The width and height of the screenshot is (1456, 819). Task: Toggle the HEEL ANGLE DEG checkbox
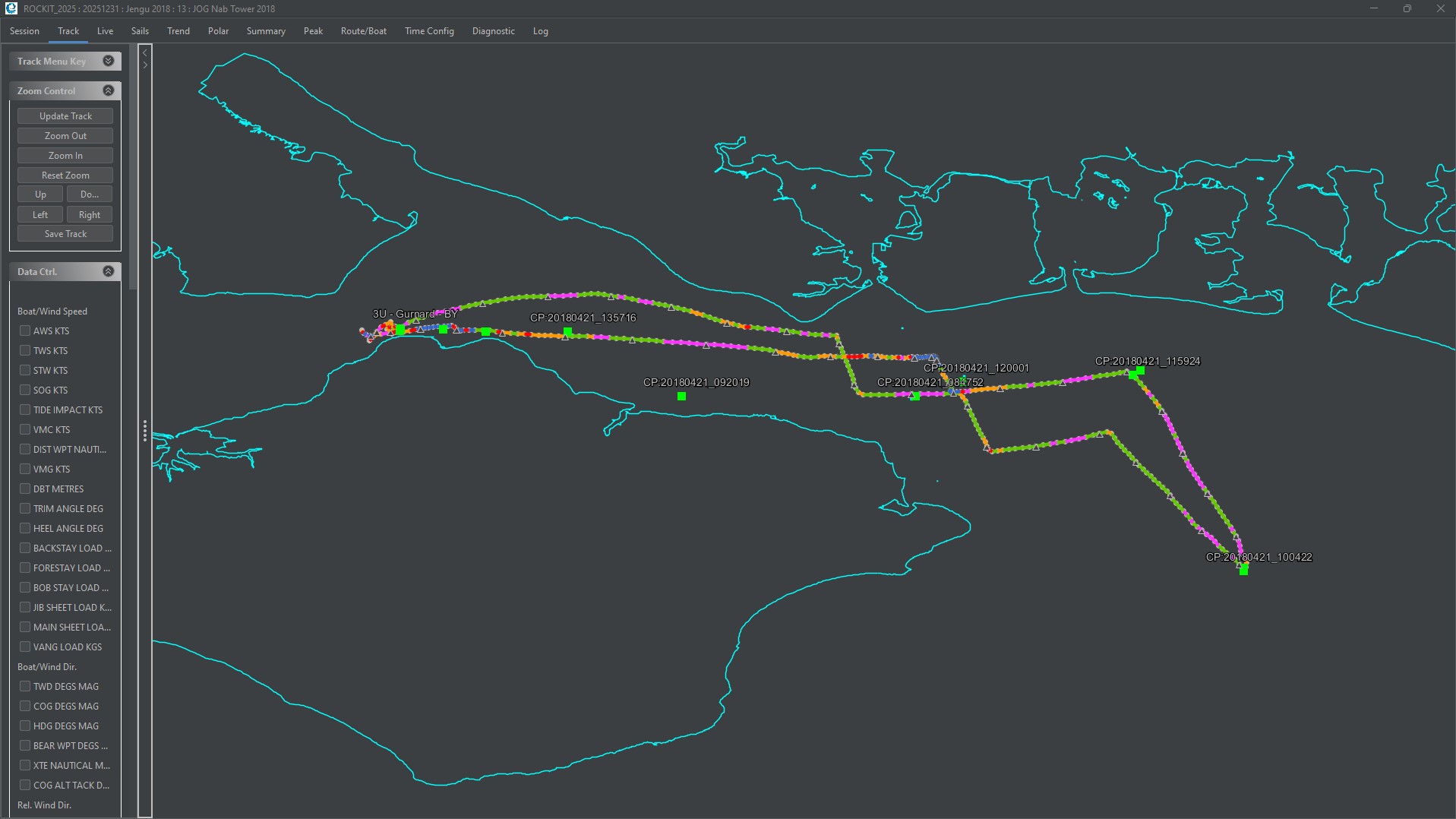(x=25, y=528)
